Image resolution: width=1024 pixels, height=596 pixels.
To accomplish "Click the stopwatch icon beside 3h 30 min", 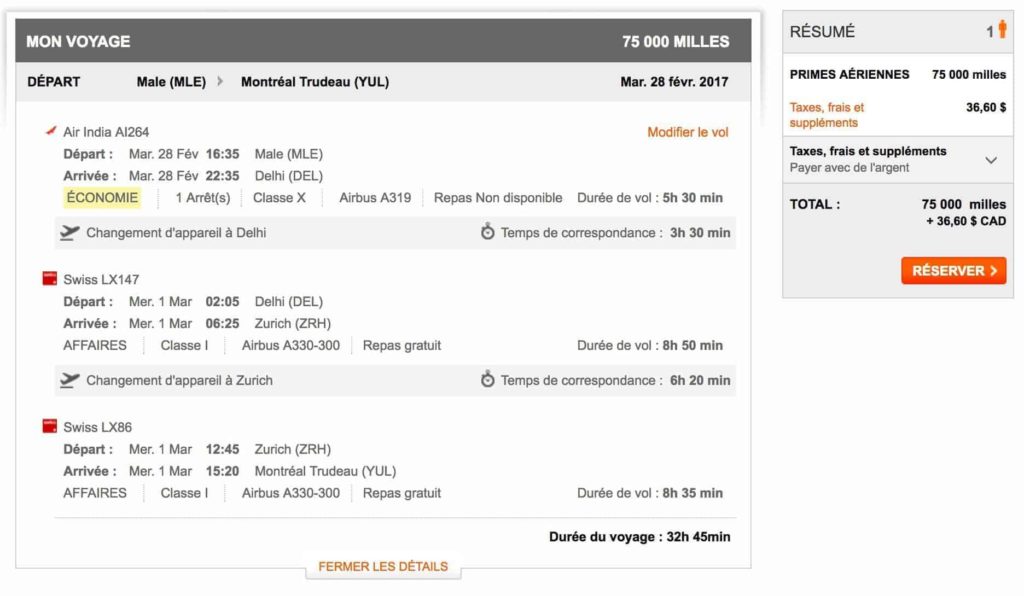I will [x=488, y=233].
